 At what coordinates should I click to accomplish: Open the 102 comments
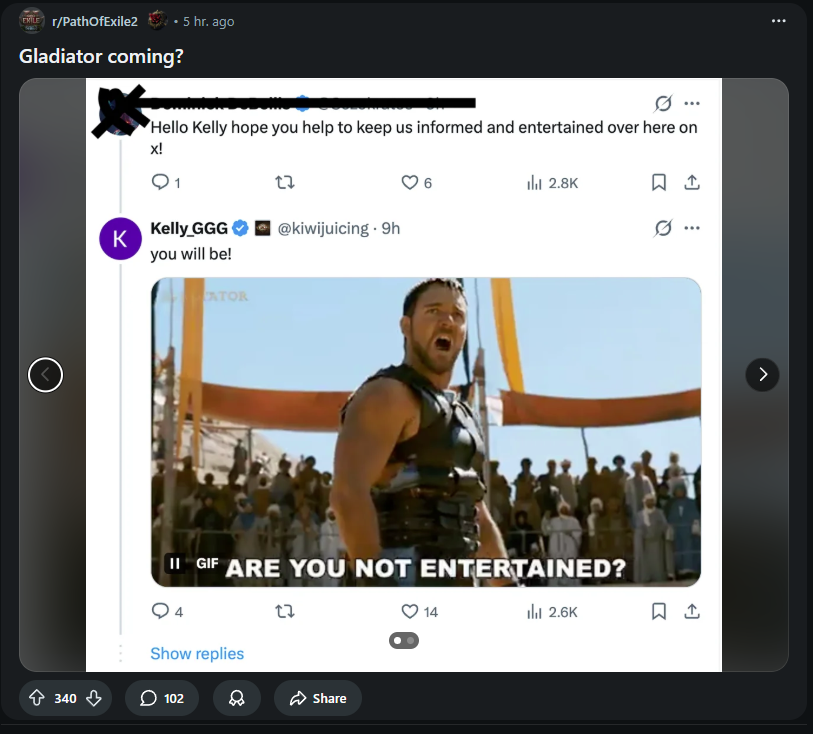pyautogui.click(x=161, y=698)
